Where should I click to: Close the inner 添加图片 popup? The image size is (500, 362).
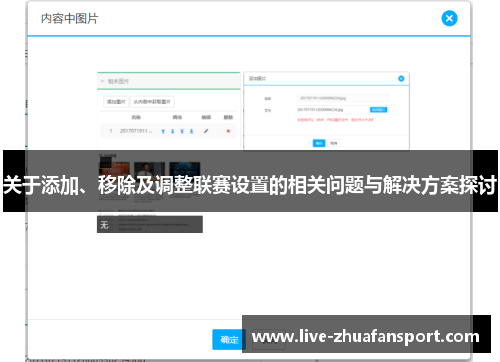tap(401, 78)
